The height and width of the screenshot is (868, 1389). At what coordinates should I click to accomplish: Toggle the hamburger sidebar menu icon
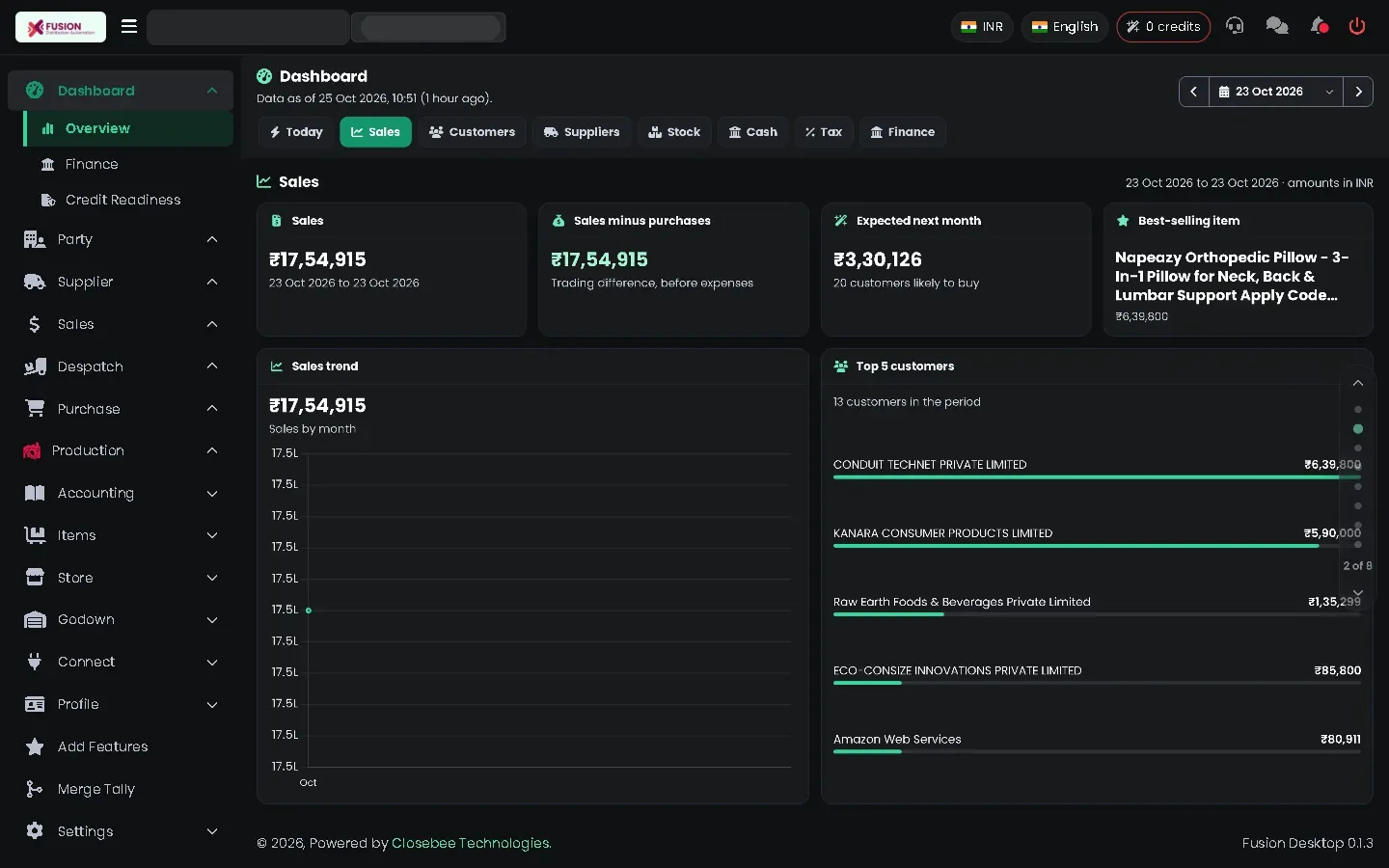(x=129, y=26)
